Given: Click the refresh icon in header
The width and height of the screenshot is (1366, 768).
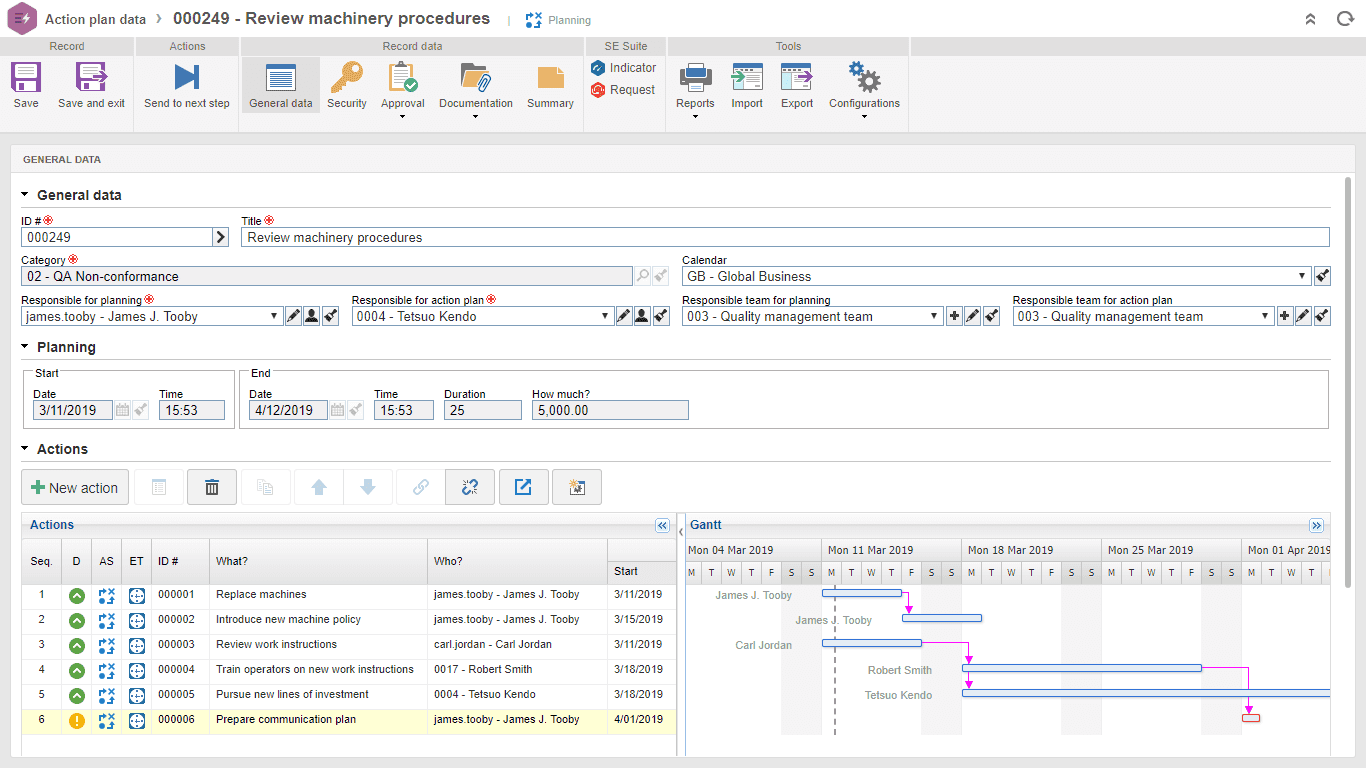Looking at the screenshot, I should [1345, 19].
